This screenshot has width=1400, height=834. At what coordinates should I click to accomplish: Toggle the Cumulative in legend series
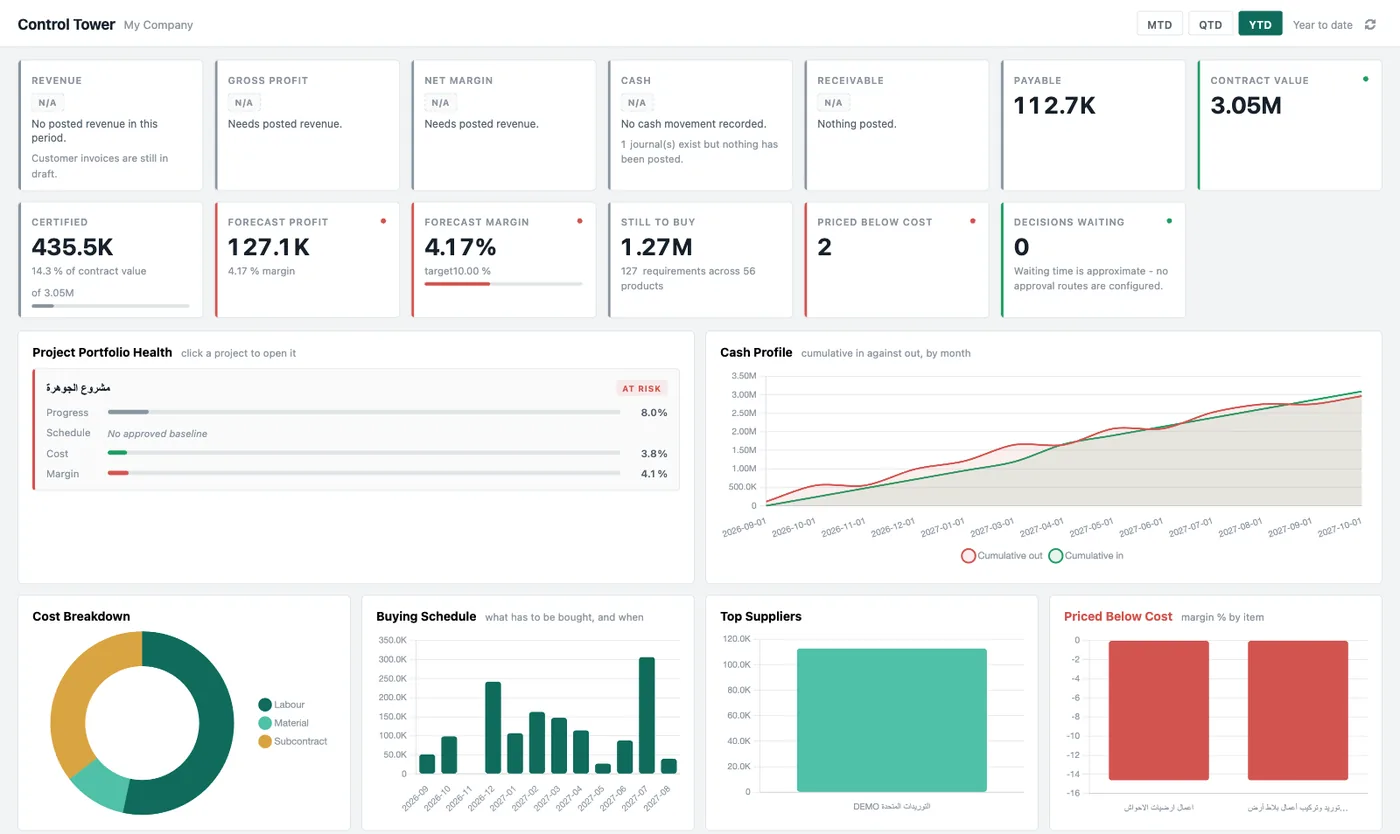coord(1086,555)
